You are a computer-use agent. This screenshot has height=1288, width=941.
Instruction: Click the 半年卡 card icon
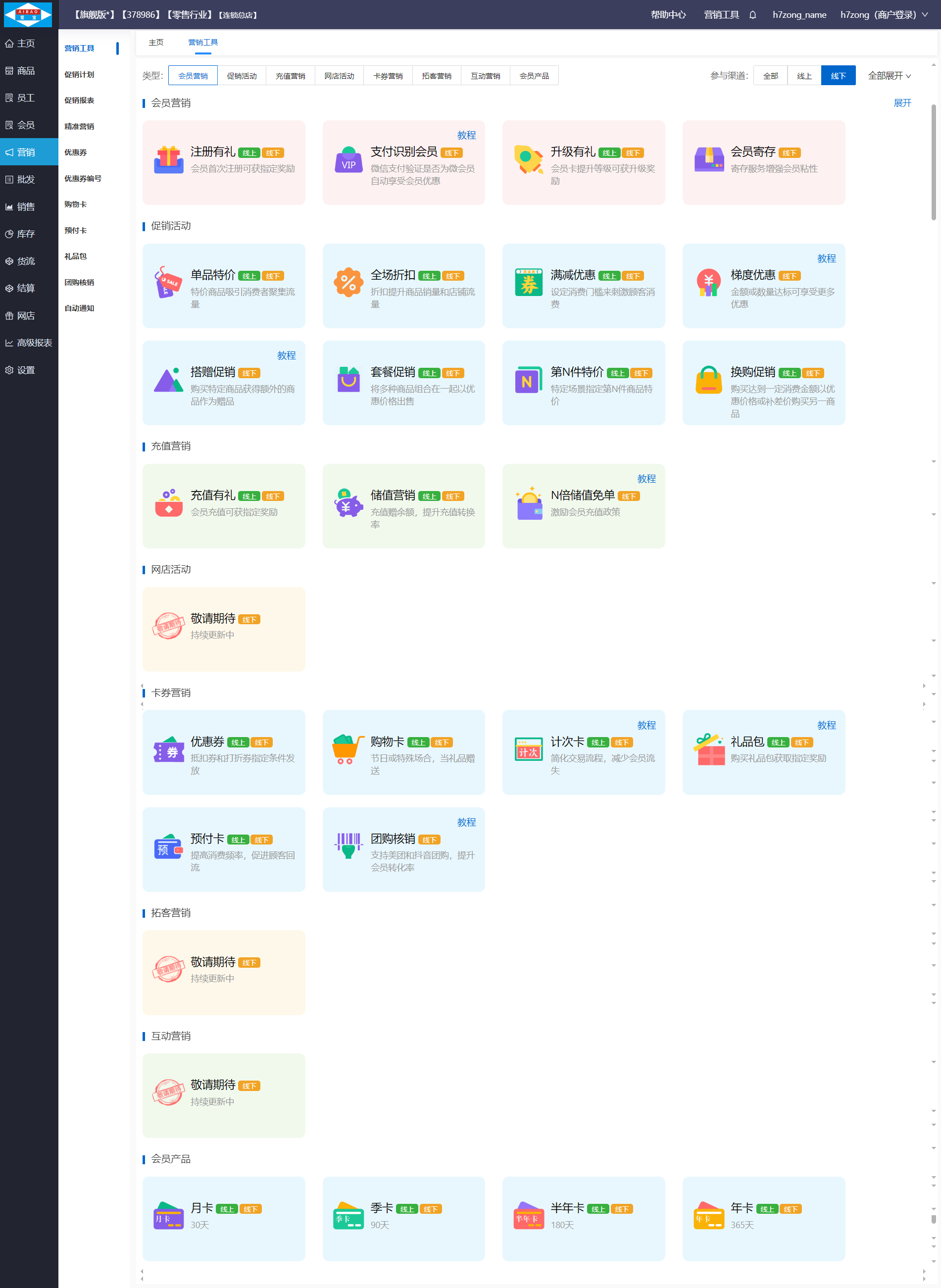[529, 1217]
